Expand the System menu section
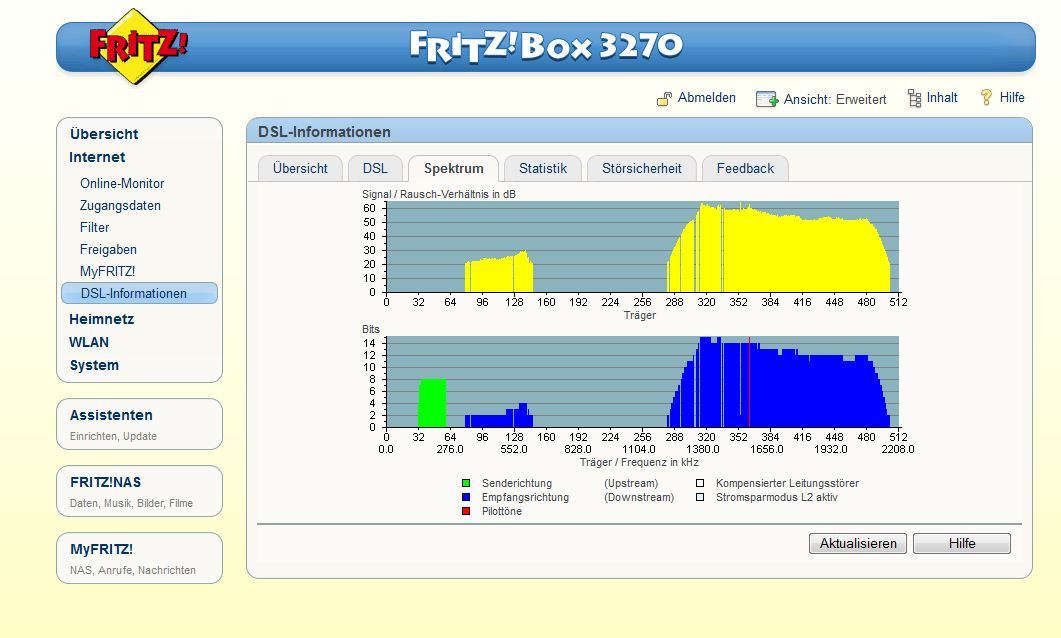Screen dimensions: 1061x638 94,365
